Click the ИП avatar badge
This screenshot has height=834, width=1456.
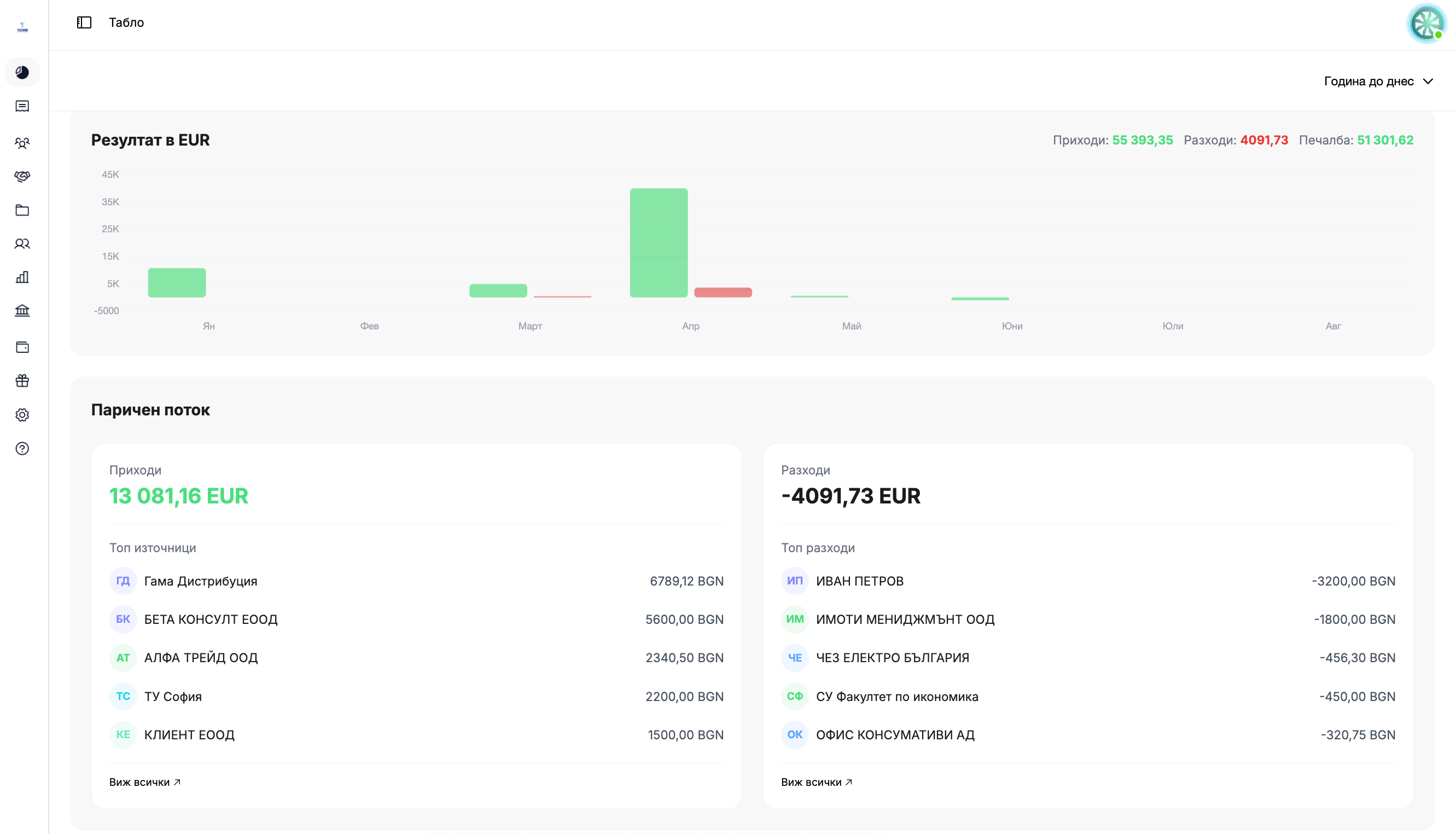click(795, 581)
